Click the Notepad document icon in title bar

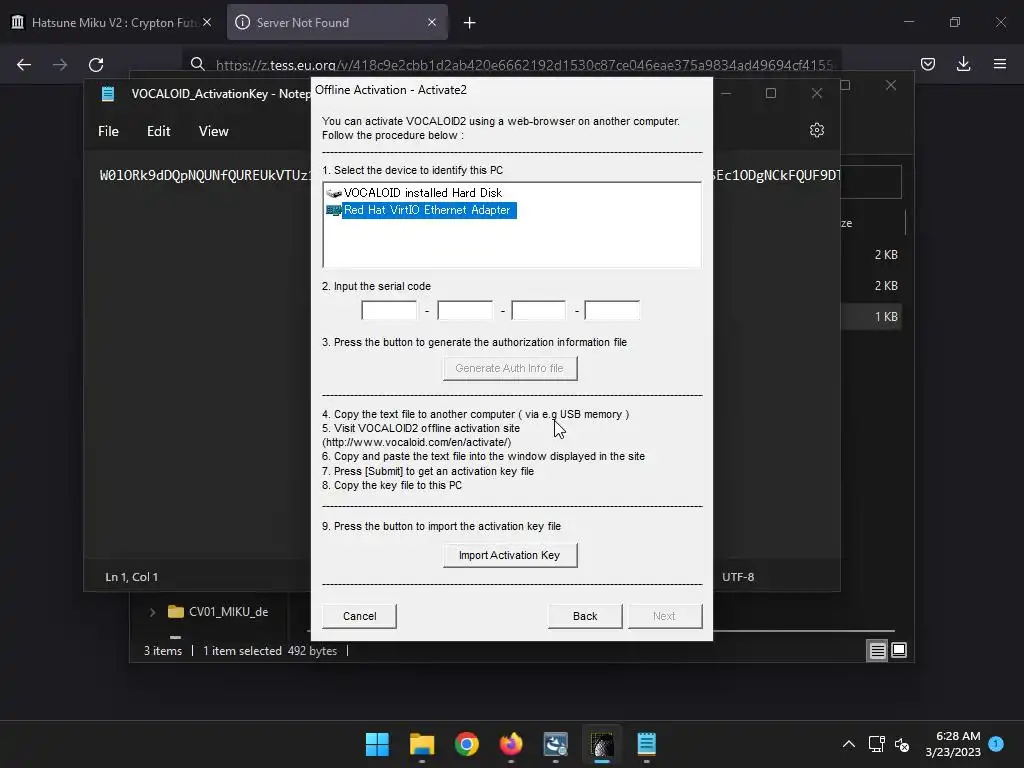pos(108,93)
